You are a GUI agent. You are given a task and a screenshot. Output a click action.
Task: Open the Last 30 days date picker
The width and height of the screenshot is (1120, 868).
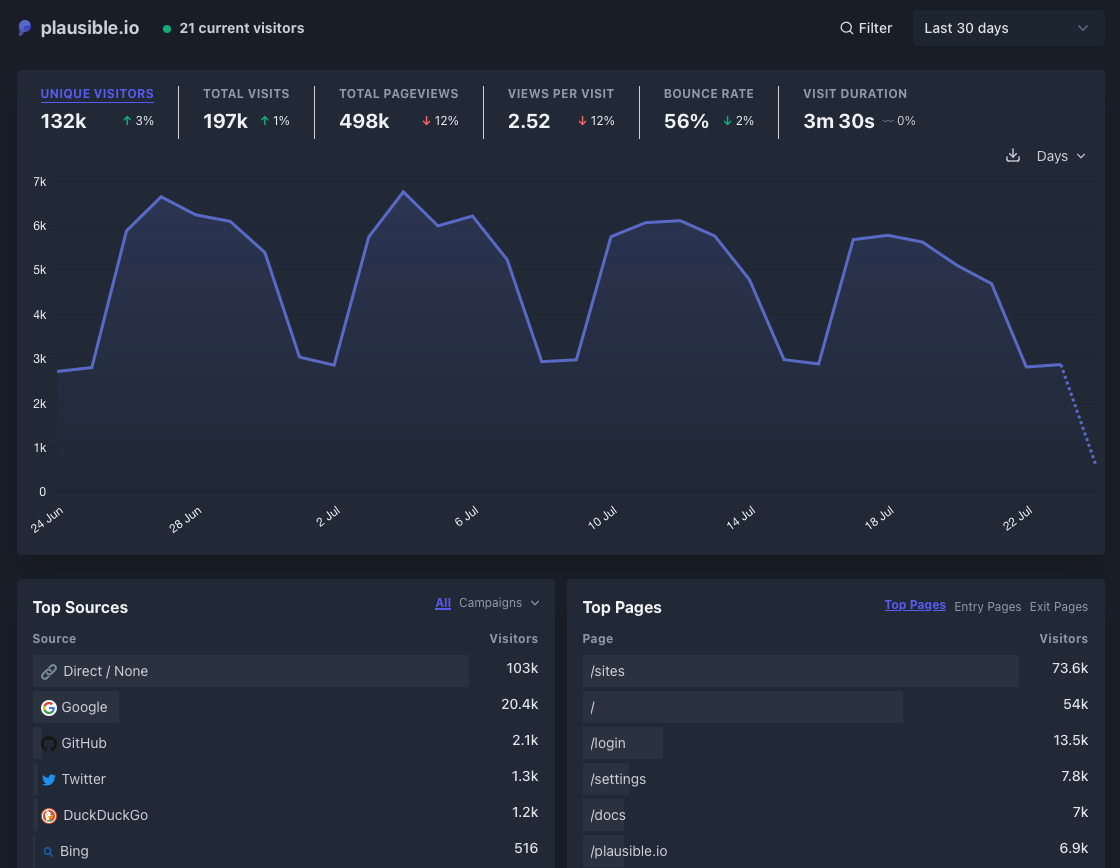[x=1008, y=28]
